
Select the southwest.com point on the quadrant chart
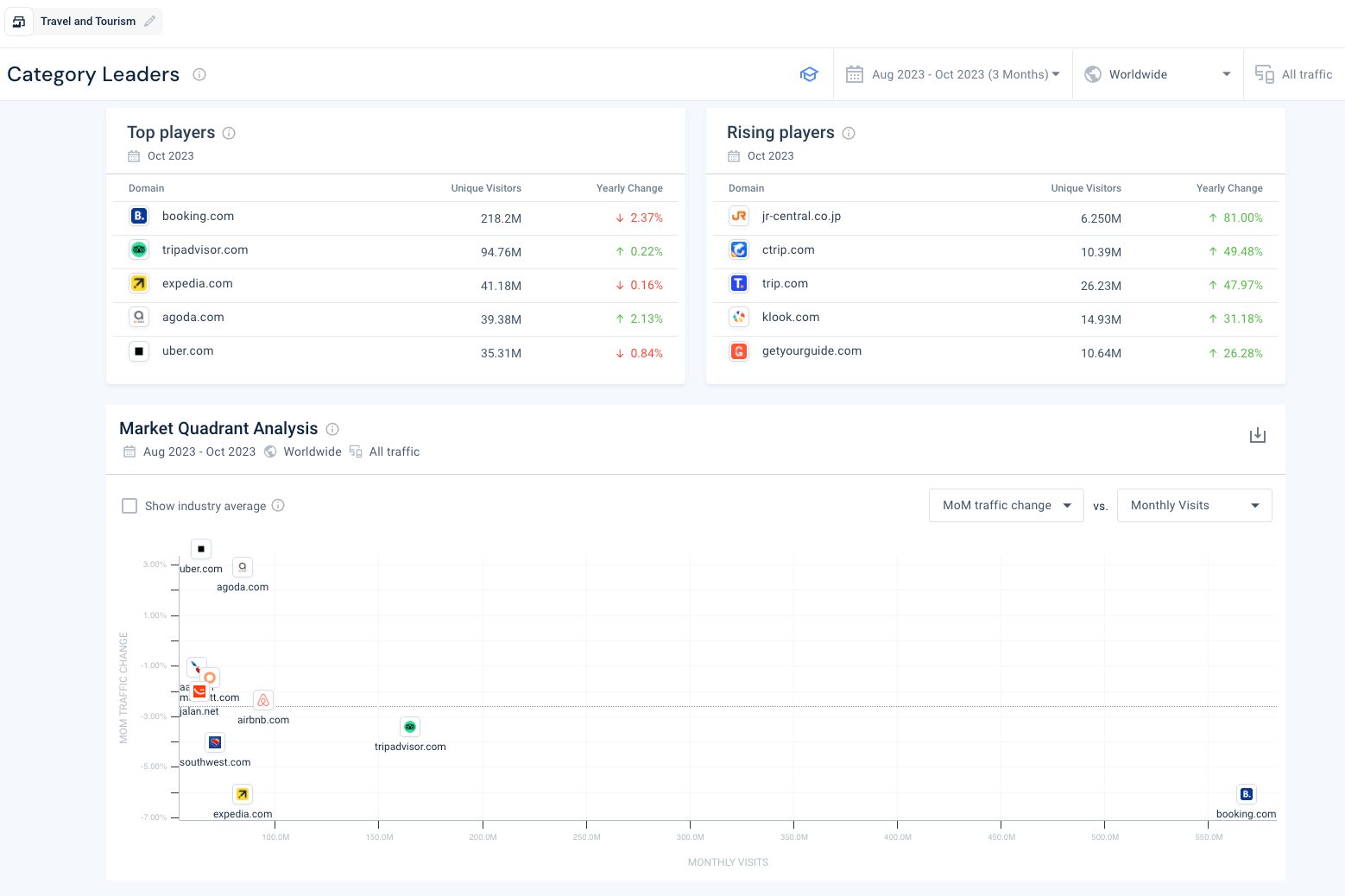(215, 742)
